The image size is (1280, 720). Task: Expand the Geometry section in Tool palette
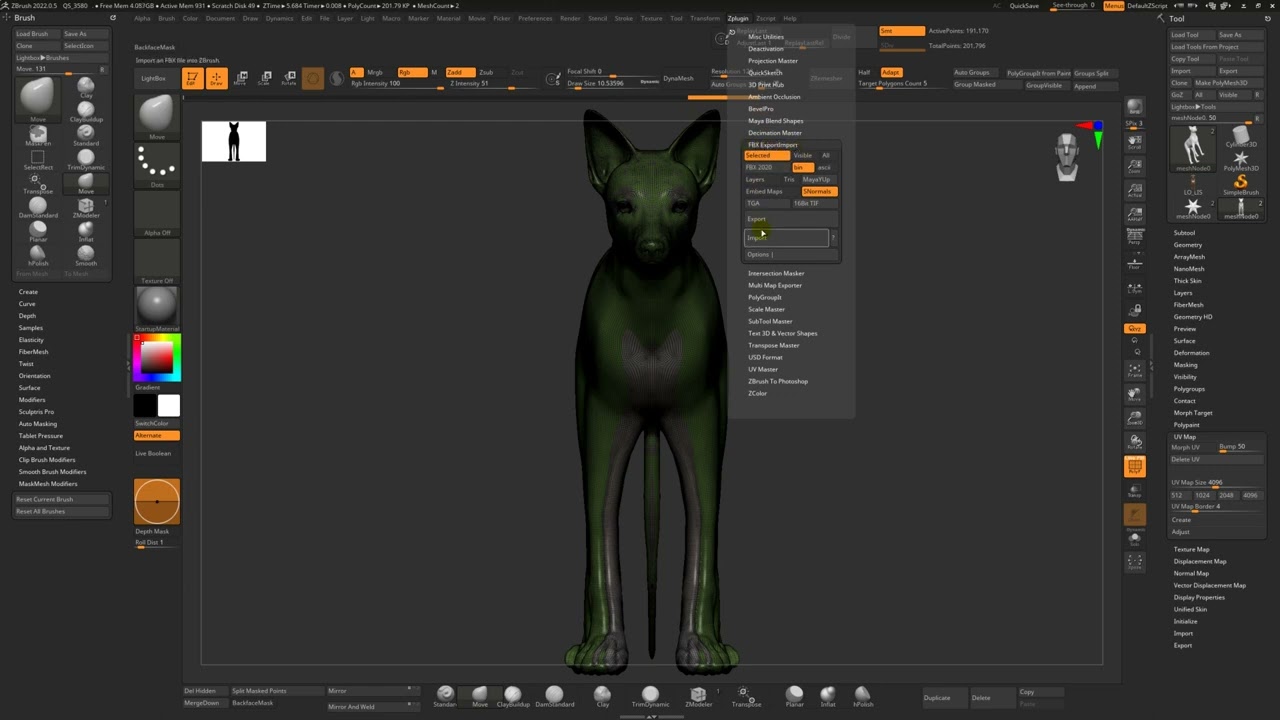[x=1188, y=245]
